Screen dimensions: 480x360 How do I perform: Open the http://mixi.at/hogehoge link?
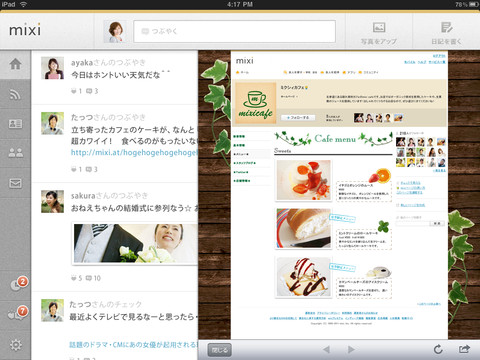pyautogui.click(x=134, y=152)
